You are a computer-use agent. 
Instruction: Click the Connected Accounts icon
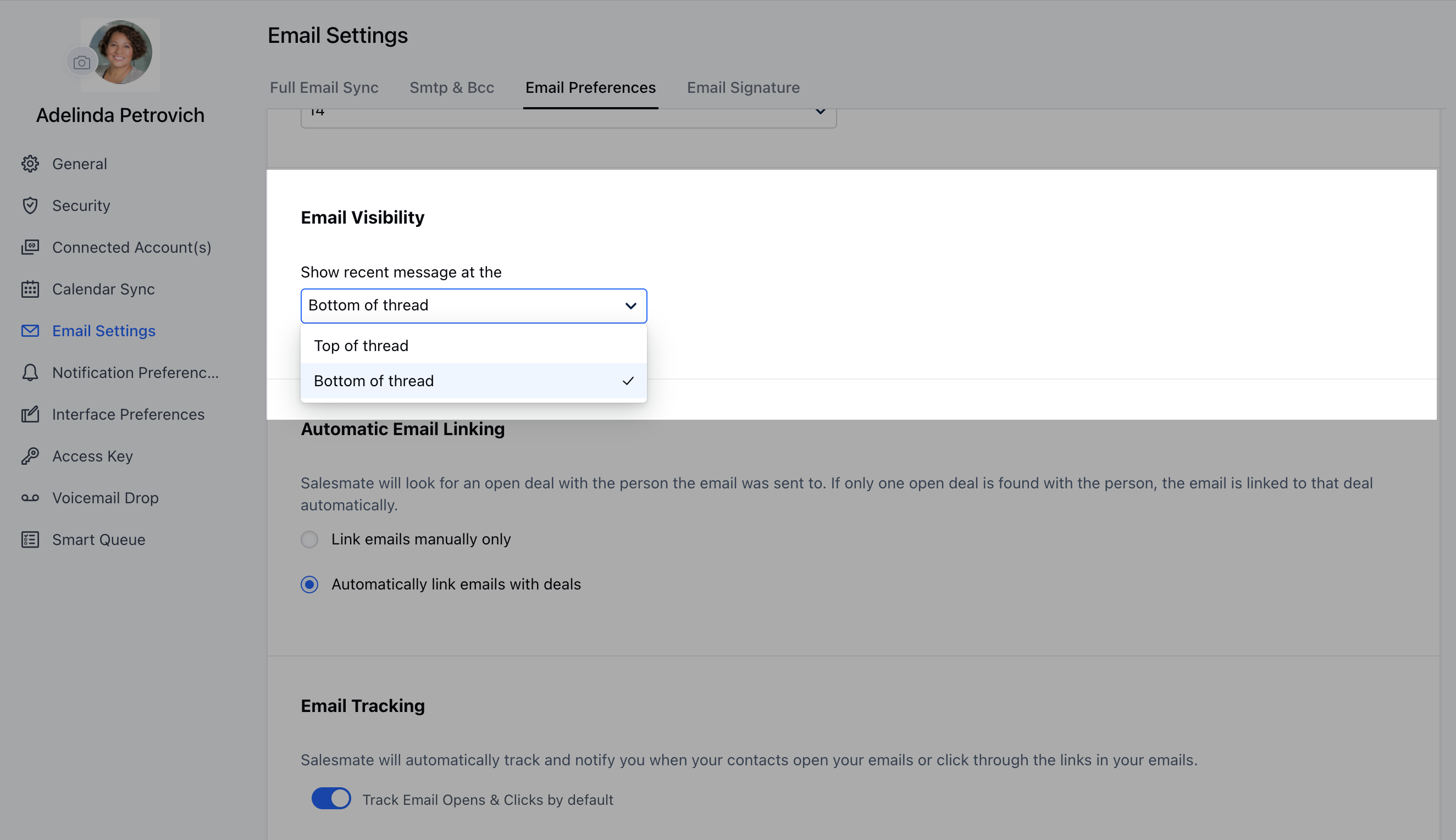(x=30, y=247)
